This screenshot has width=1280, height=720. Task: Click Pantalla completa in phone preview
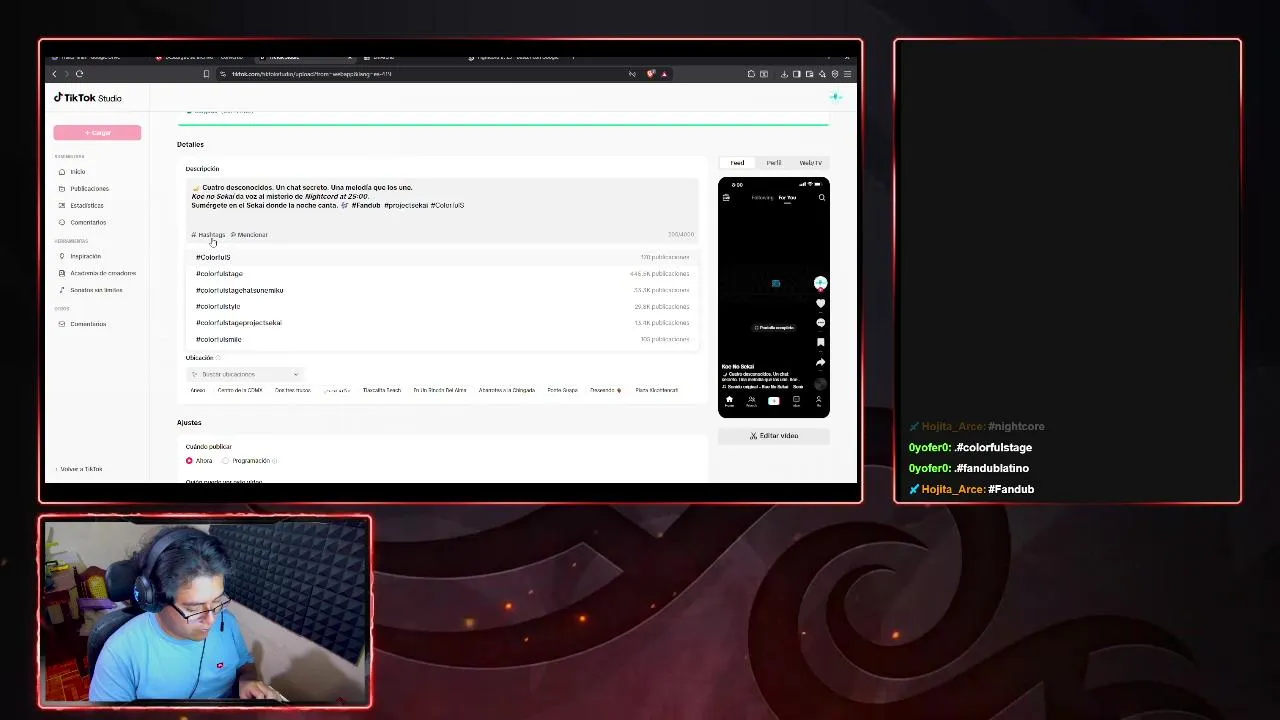click(x=774, y=328)
